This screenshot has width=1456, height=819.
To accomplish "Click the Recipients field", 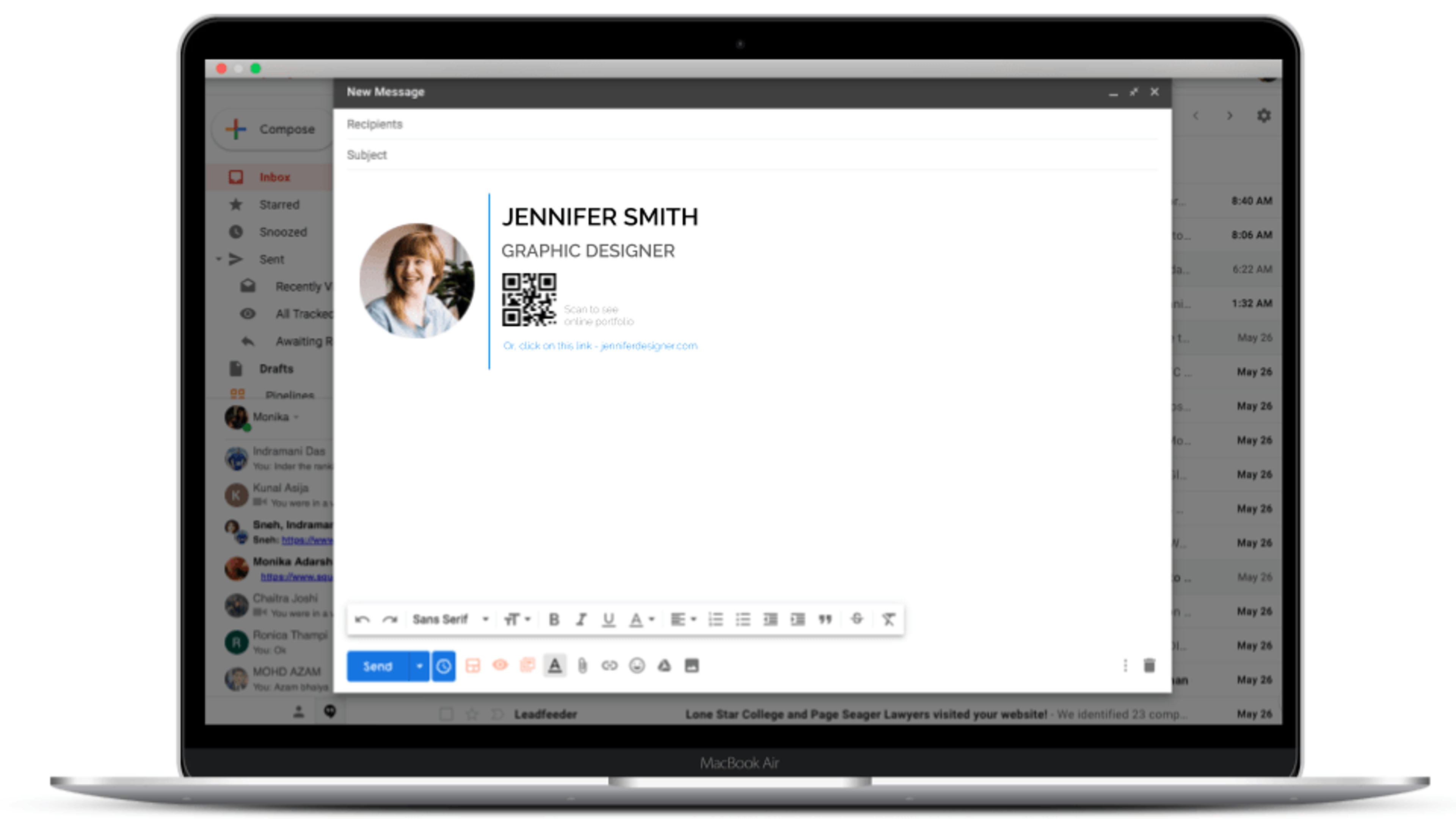I will [752, 124].
